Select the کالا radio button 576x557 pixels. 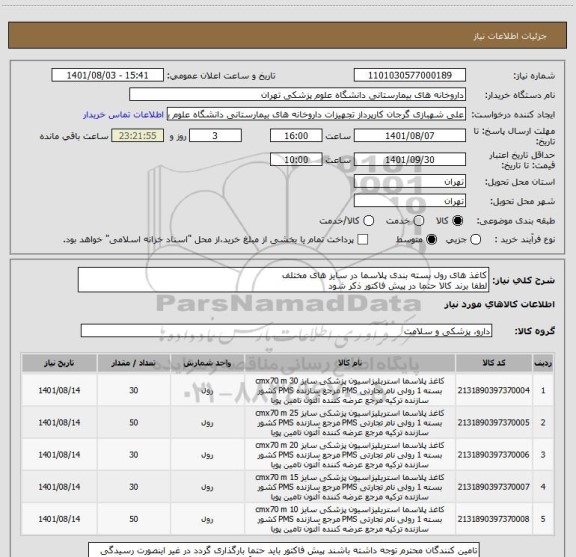458,221
